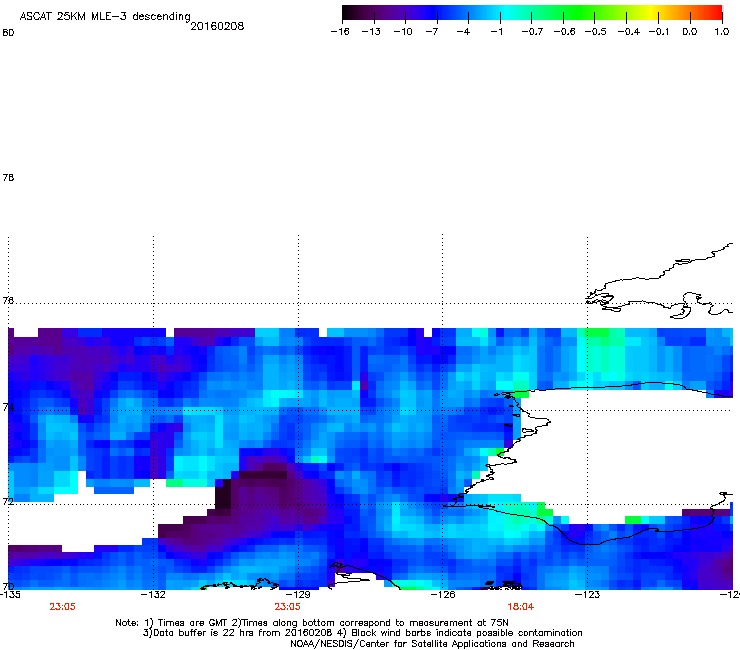Image resolution: width=740 pixels, height=650 pixels.
Task: Click the -10 colorbar label
Action: (403, 32)
